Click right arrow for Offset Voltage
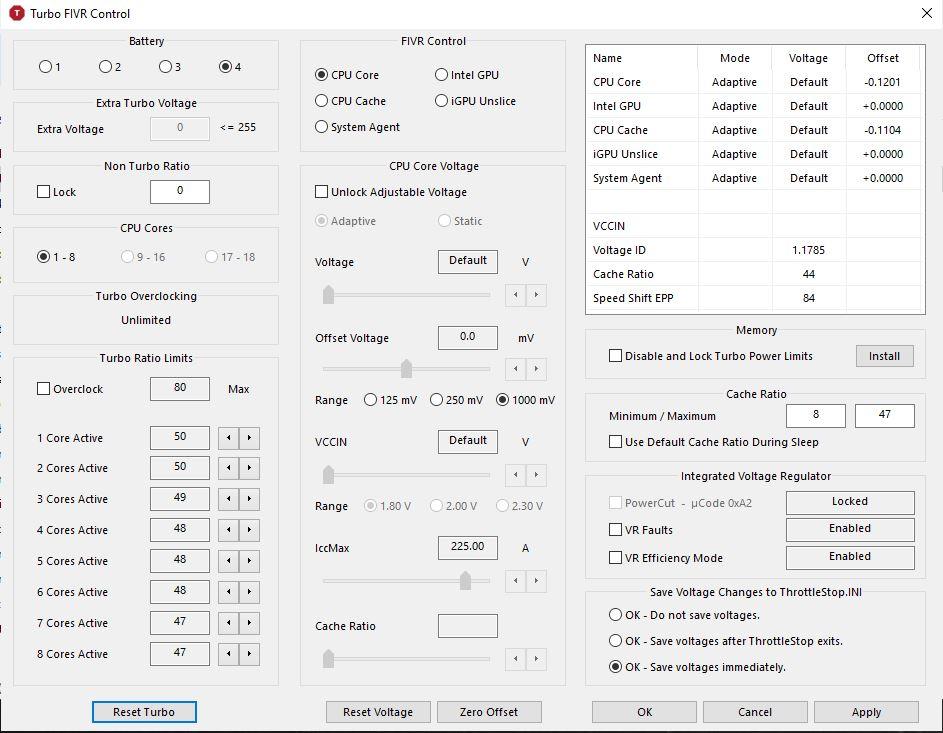 coord(537,369)
